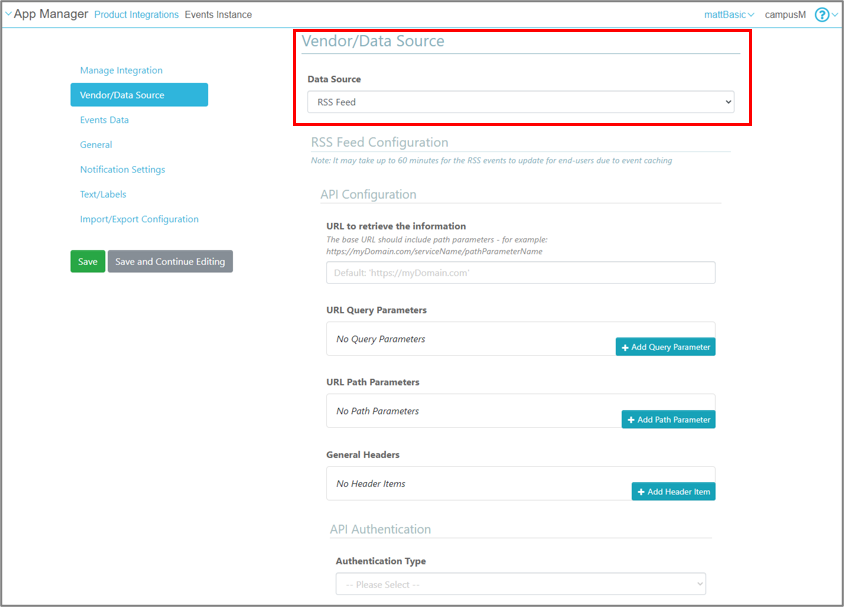Viewport: 844px width, 607px height.
Task: Click Add Query Parameter button
Action: (x=665, y=347)
